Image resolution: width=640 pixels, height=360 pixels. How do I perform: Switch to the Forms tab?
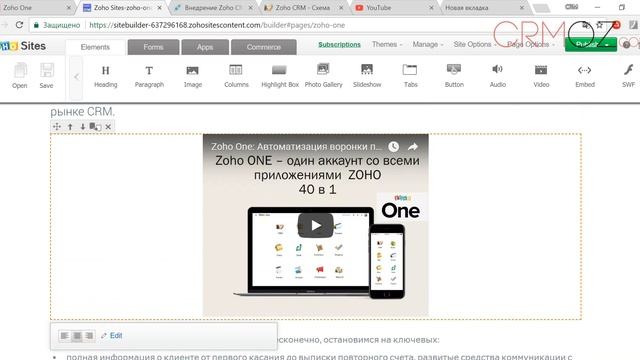pos(153,47)
